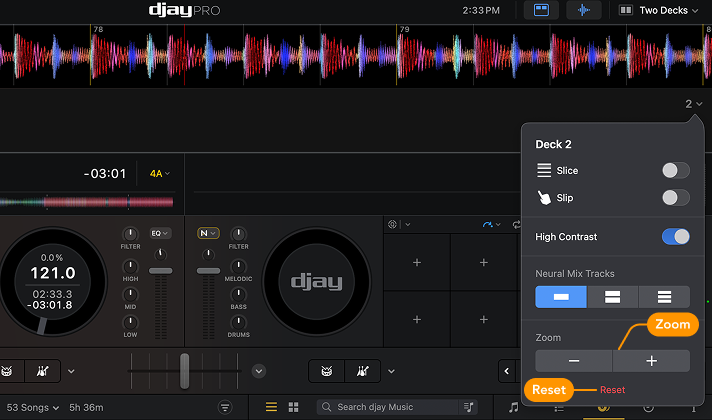Turn on the Slip toggle
Image resolution: width=712 pixels, height=420 pixels.
tap(676, 198)
